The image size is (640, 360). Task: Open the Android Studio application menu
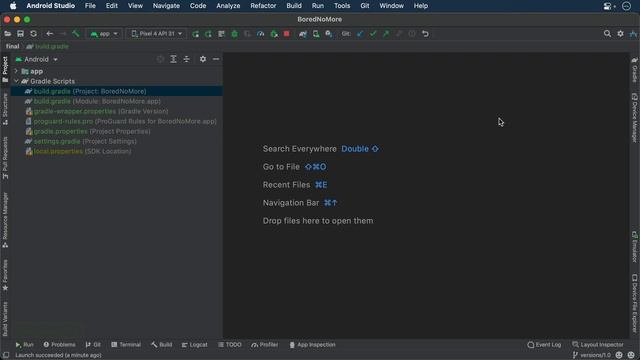pyautogui.click(x=51, y=6)
